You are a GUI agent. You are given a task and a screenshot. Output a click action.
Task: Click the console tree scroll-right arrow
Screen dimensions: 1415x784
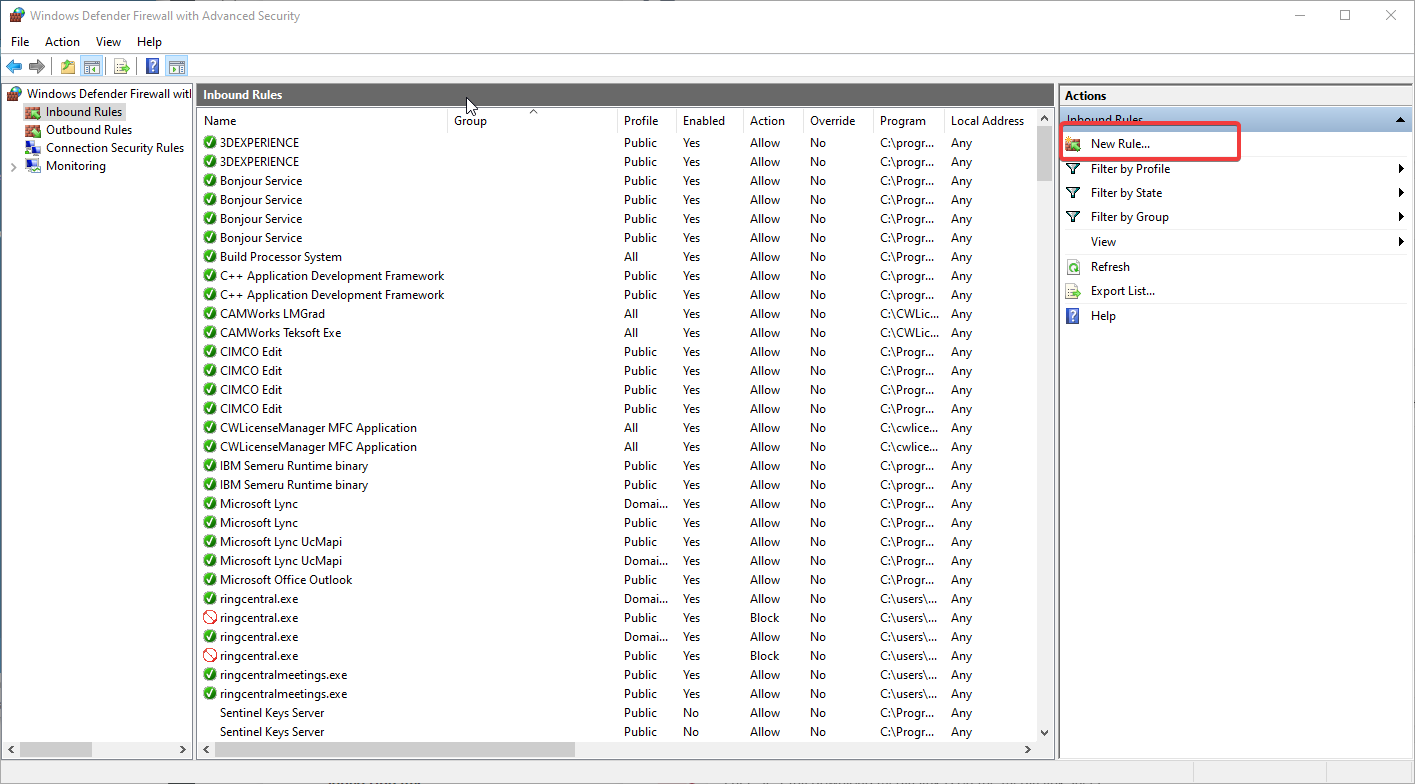click(182, 749)
